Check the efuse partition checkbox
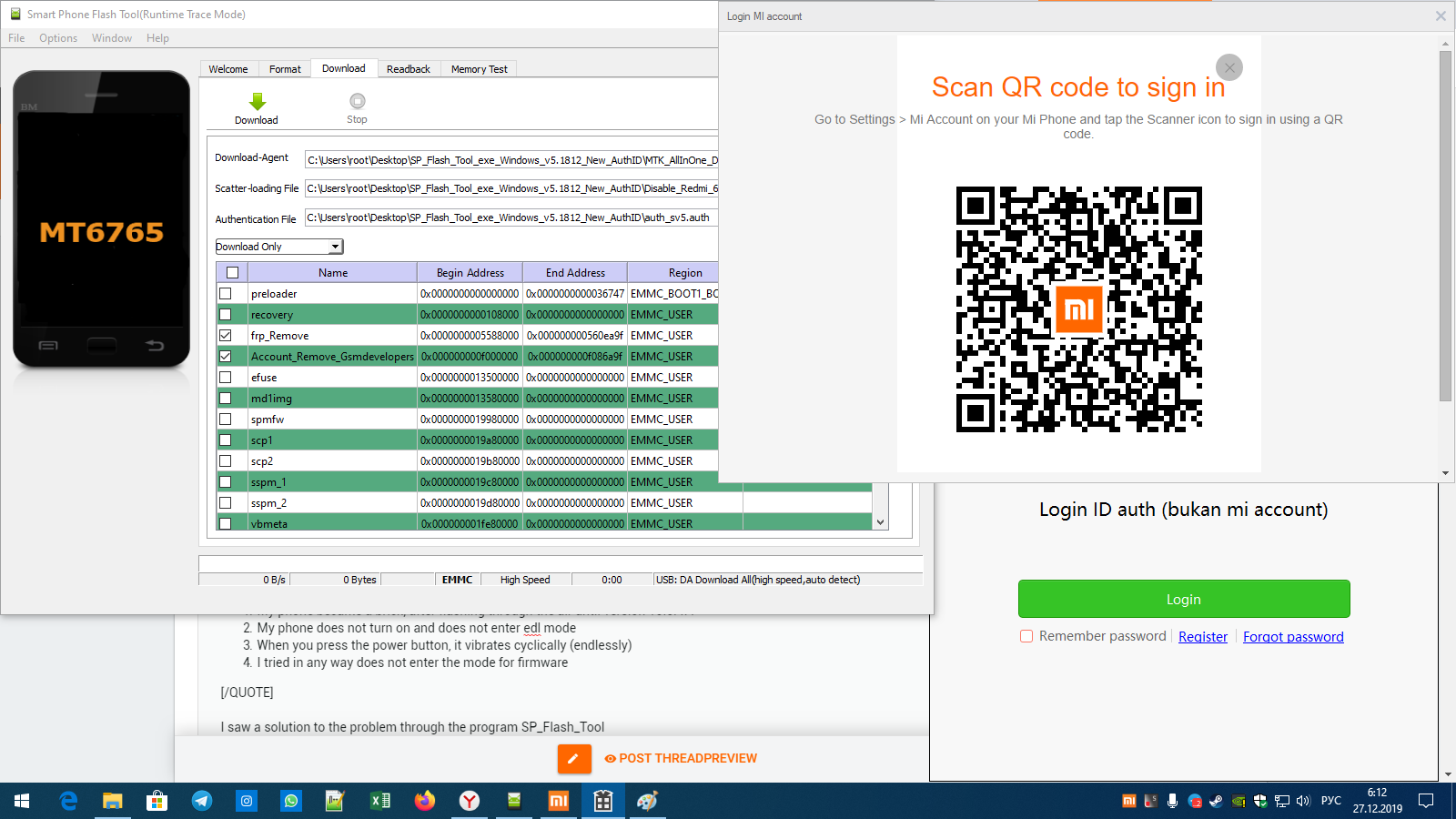This screenshot has height=819, width=1456. (x=226, y=378)
